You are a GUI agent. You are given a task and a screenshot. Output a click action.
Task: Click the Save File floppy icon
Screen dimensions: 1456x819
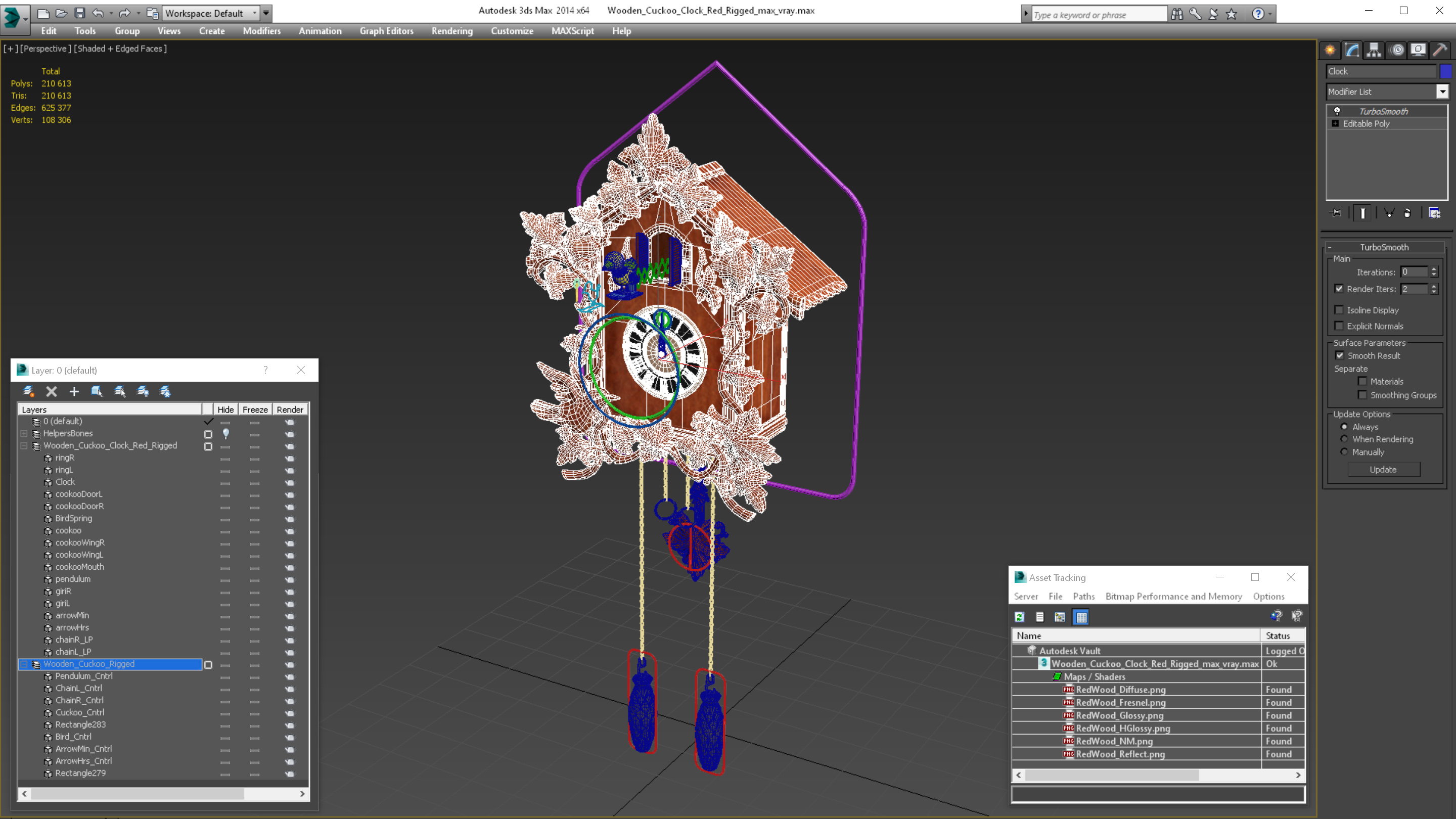[x=80, y=13]
